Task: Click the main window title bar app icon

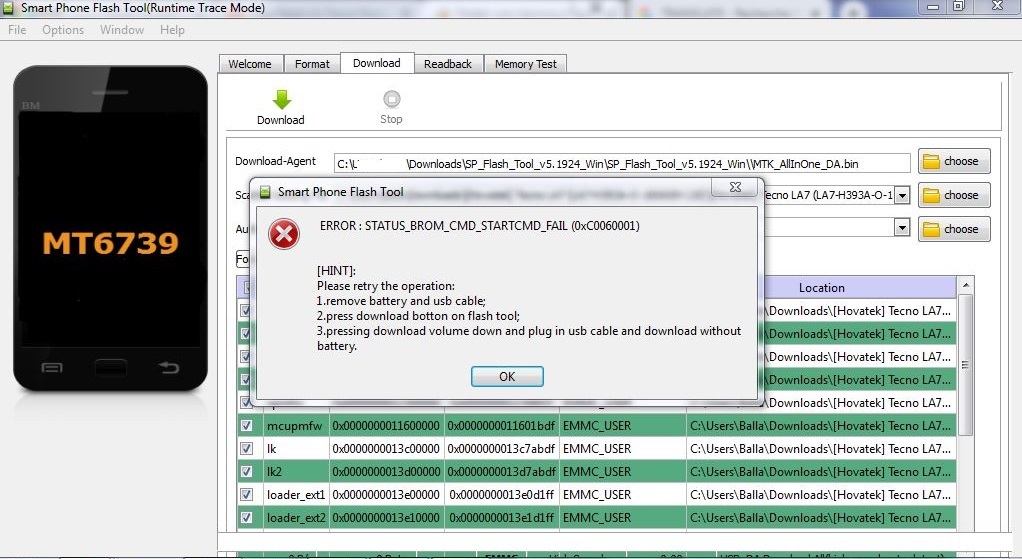Action: point(8,8)
